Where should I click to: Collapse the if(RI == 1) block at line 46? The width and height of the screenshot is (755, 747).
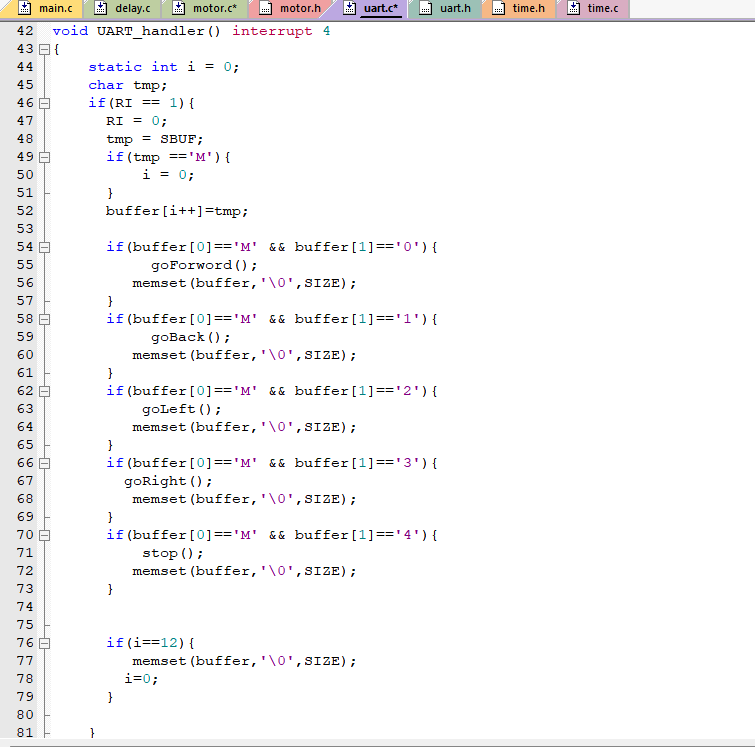pos(44,103)
